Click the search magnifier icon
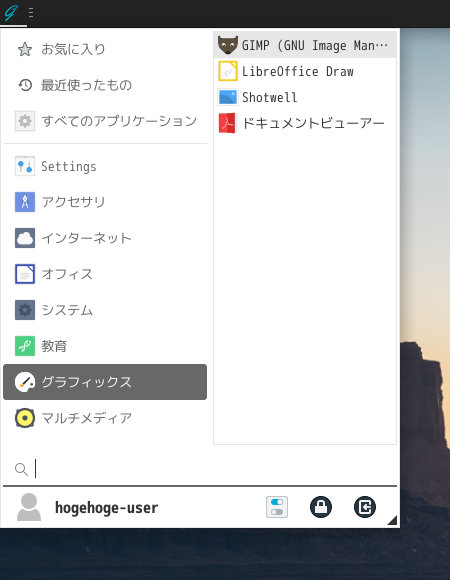The height and width of the screenshot is (580, 450). pyautogui.click(x=21, y=469)
